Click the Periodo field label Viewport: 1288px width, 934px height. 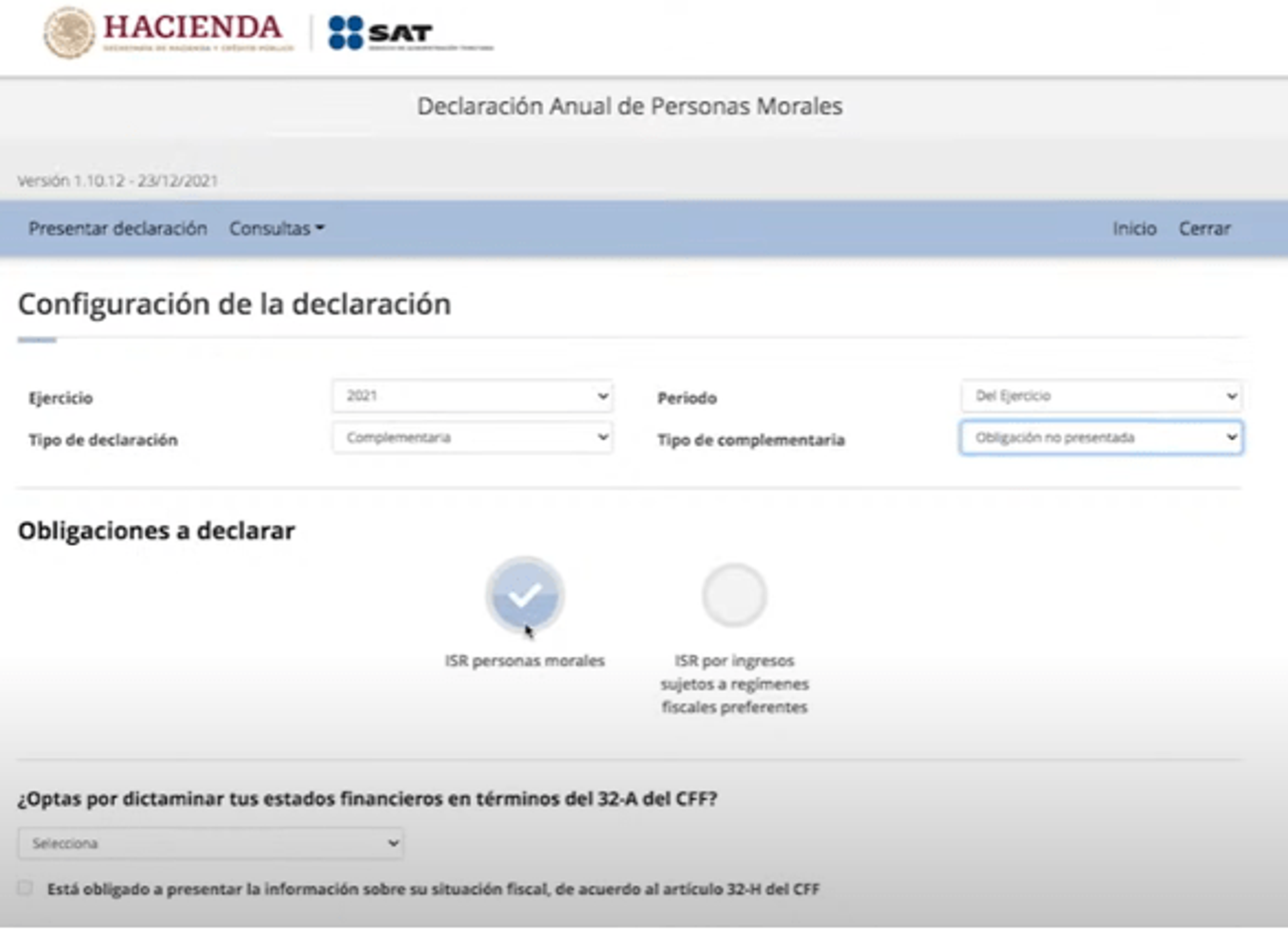click(687, 397)
